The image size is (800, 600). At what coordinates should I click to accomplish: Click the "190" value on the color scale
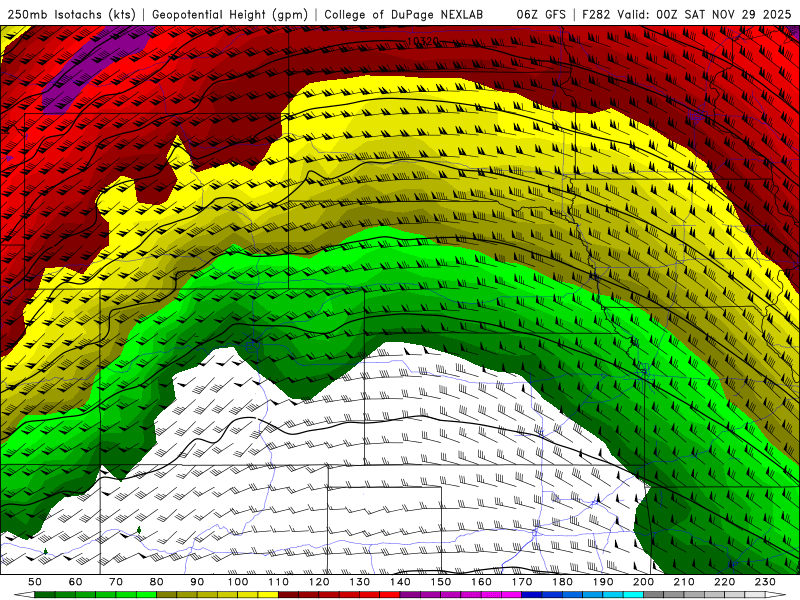(x=603, y=582)
